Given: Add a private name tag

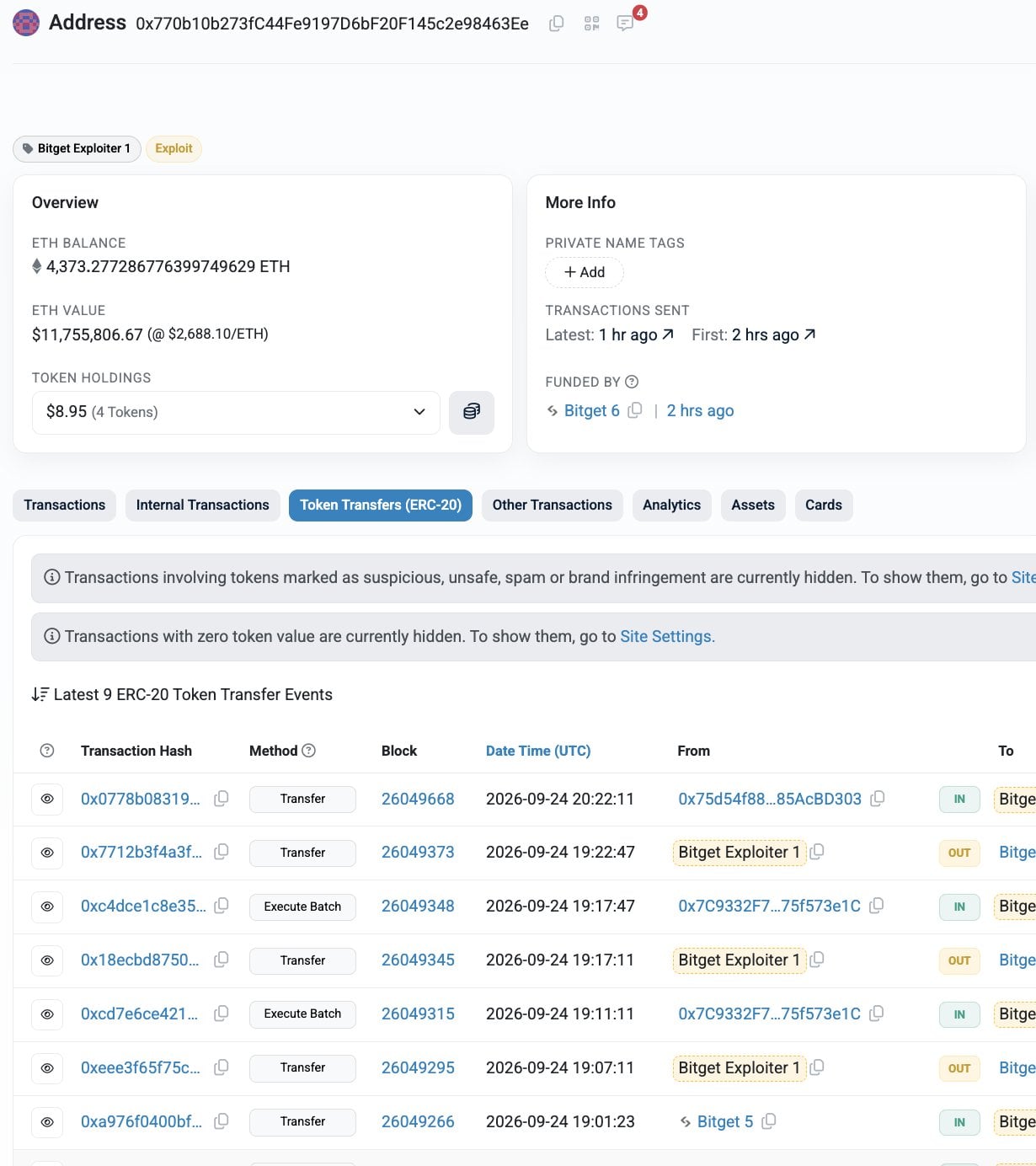Looking at the screenshot, I should click(x=585, y=272).
